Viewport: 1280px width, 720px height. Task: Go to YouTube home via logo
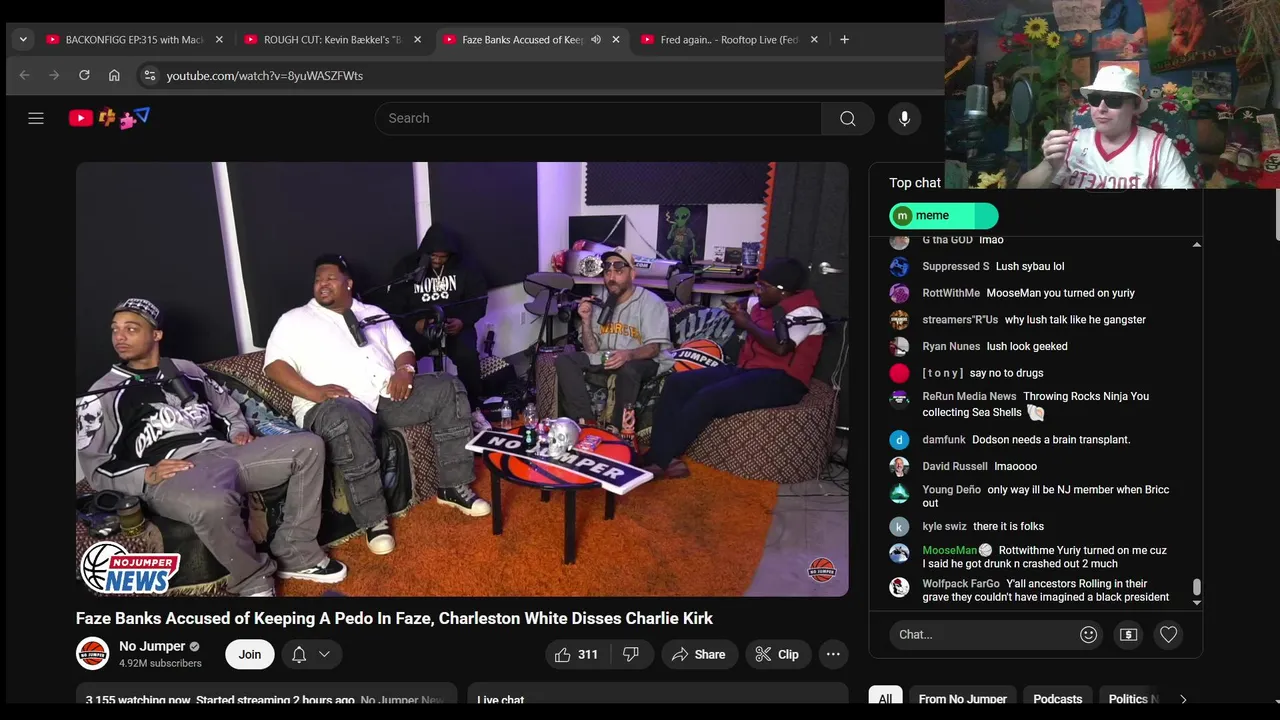(x=109, y=118)
